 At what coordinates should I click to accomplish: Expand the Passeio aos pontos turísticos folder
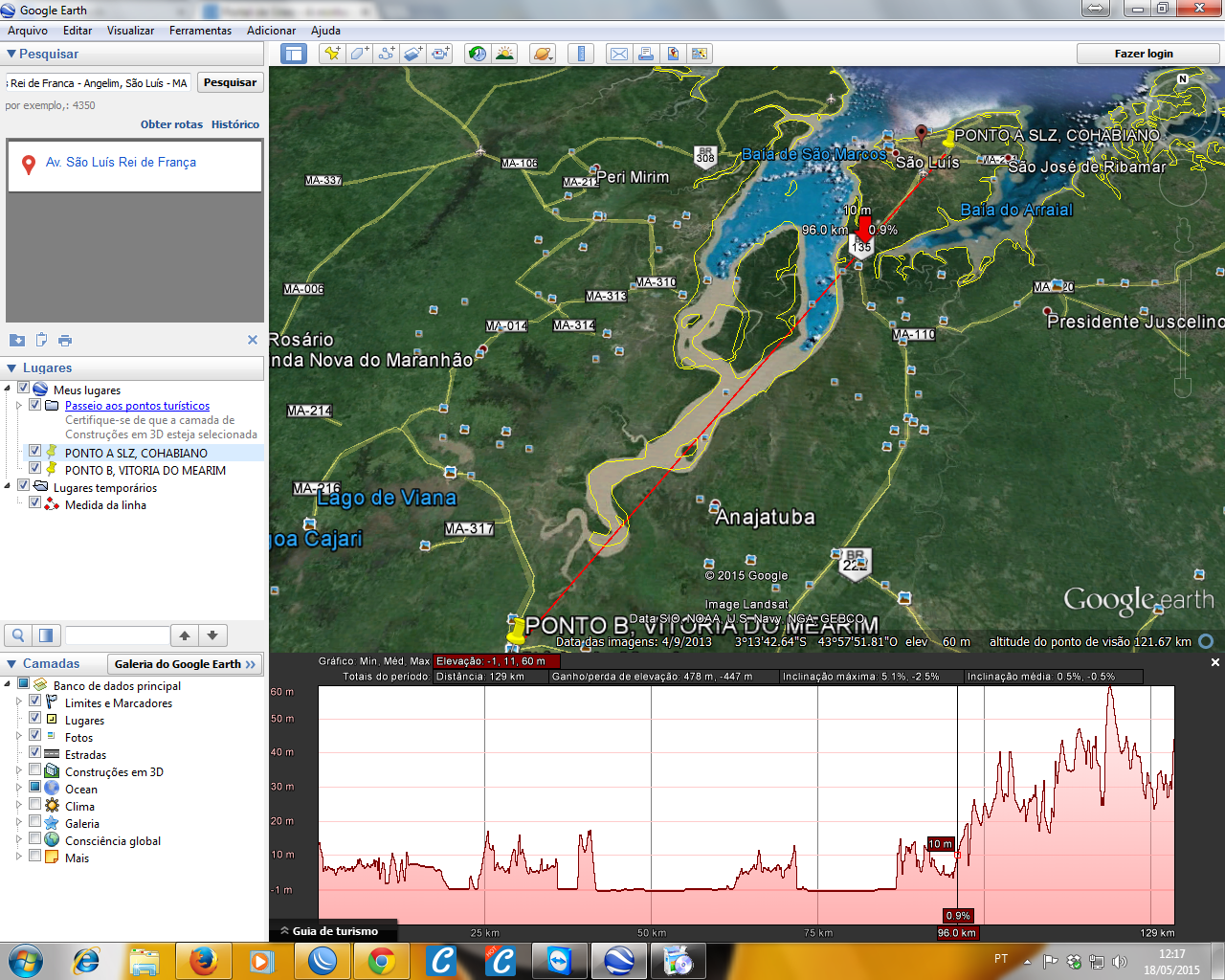point(19,406)
